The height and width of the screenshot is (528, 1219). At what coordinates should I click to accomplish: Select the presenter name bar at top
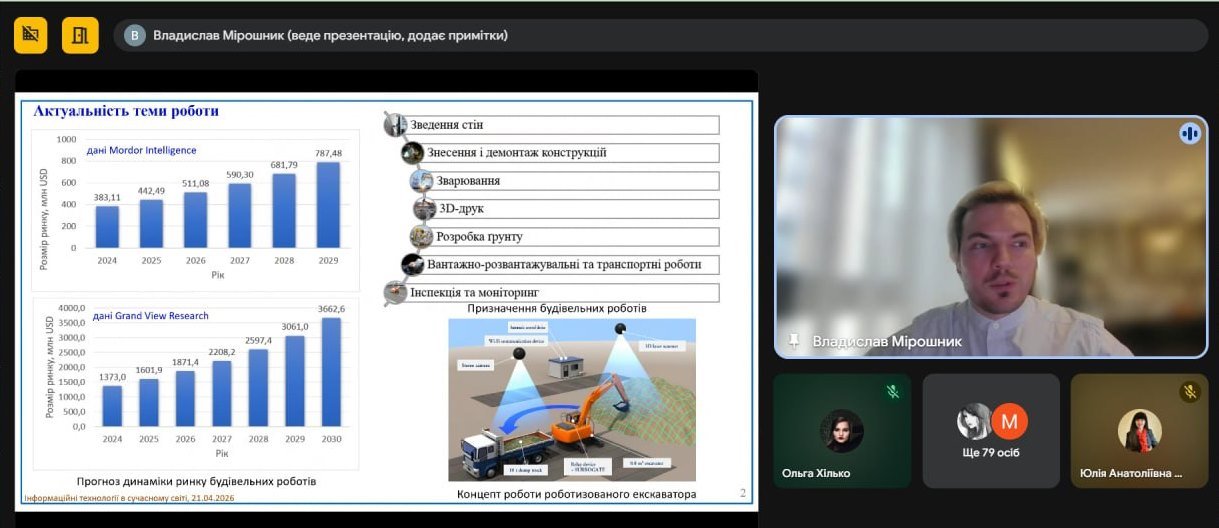(x=660, y=35)
